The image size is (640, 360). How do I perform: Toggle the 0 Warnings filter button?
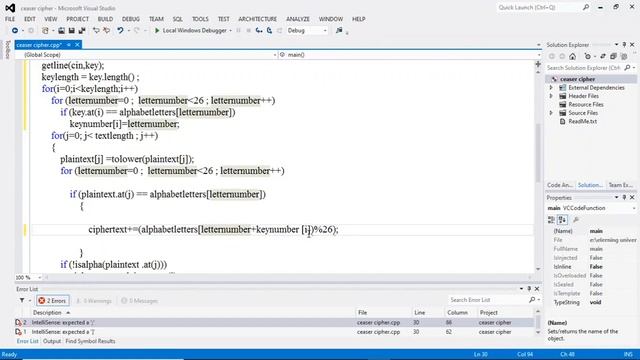point(94,301)
